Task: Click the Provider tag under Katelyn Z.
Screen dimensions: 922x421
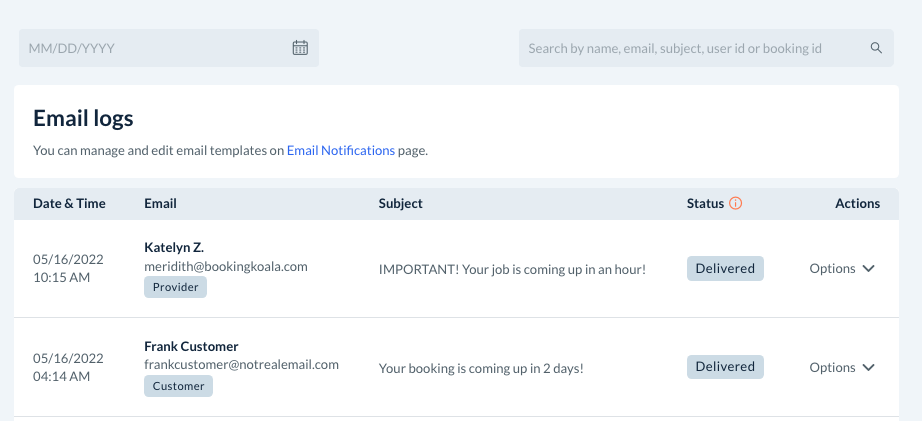Action: point(178,287)
